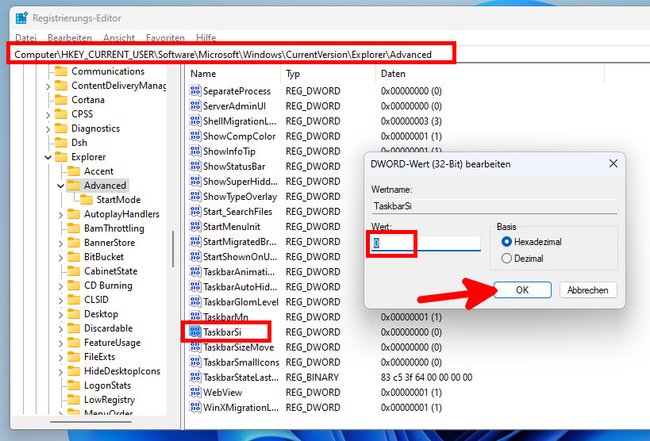Open the Ansicht menu
This screenshot has width=650, height=441.
click(x=119, y=38)
